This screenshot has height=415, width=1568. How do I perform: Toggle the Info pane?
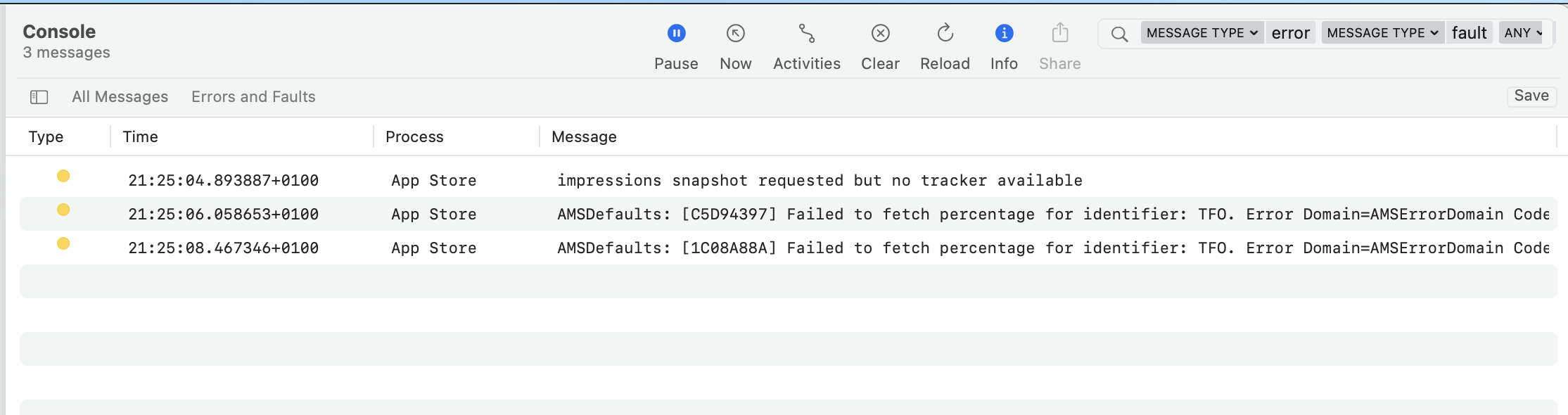click(1004, 34)
